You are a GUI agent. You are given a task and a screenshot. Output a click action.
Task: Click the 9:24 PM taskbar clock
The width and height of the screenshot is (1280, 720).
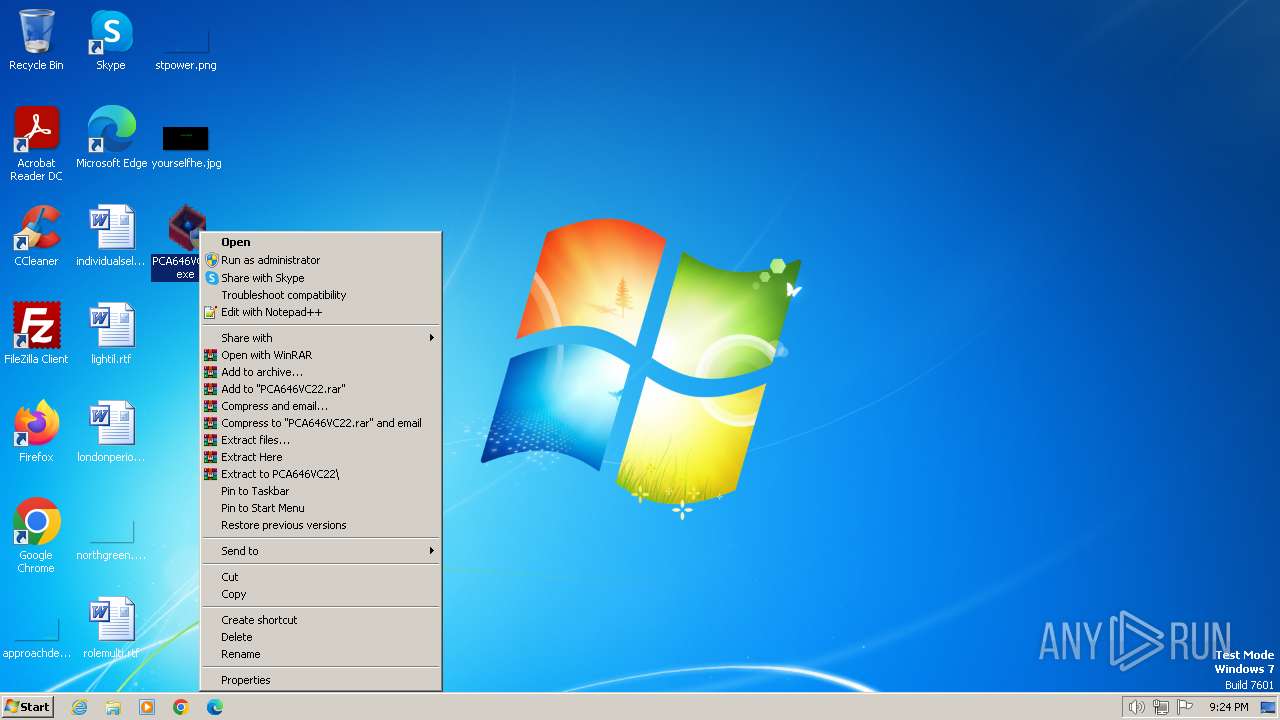[1228, 707]
